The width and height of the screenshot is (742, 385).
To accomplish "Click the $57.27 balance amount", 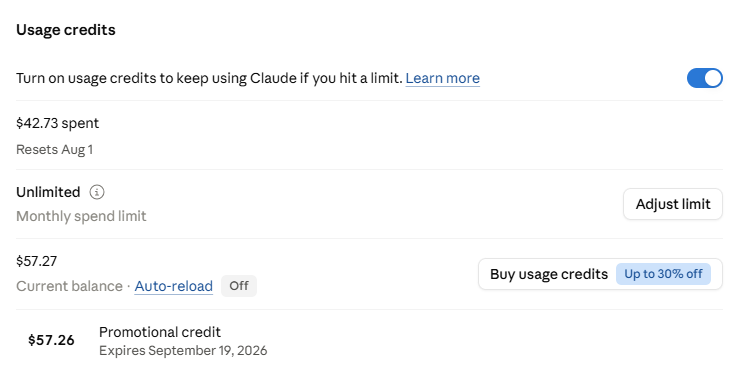I will (x=36, y=261).
